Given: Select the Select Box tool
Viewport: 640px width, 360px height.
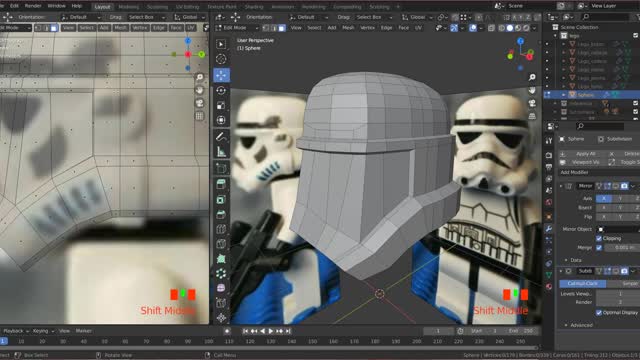Looking at the screenshot, I should point(221,44).
